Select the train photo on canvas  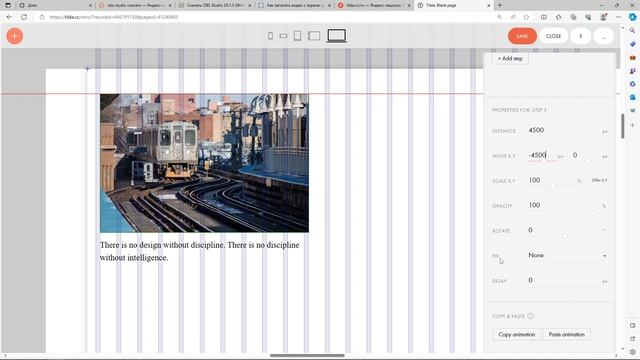[204, 163]
